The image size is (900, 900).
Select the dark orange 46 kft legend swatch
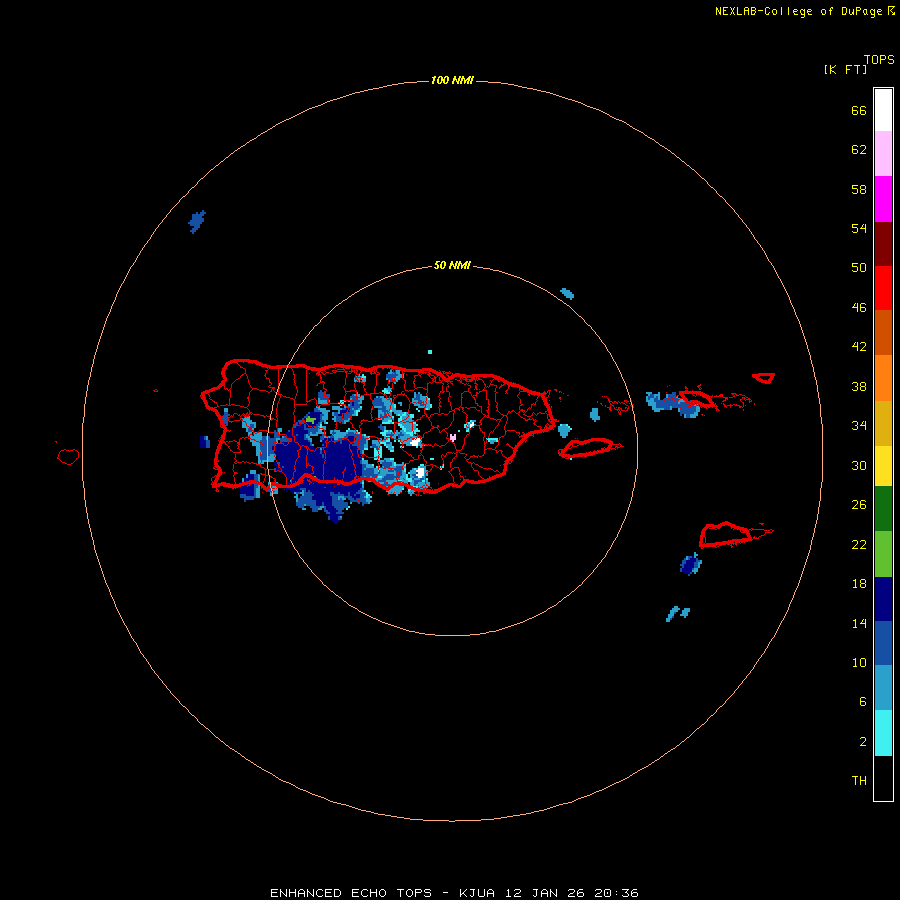[883, 332]
